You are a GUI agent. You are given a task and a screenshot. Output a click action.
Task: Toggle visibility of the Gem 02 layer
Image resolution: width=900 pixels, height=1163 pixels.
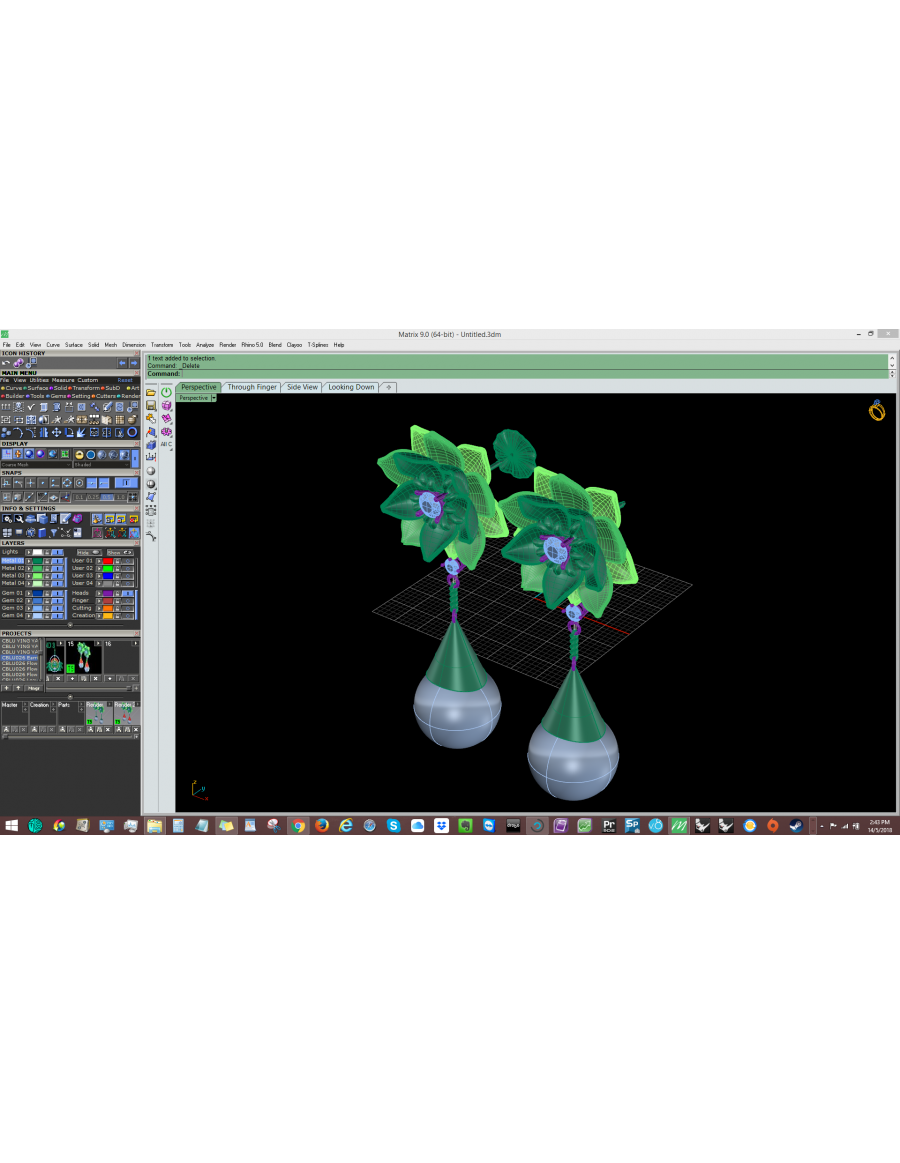pyautogui.click(x=57, y=601)
